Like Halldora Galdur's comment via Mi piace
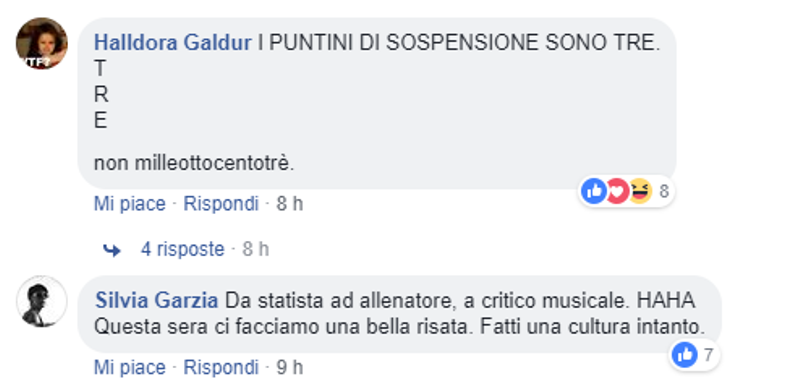The width and height of the screenshot is (800, 381). [130, 204]
